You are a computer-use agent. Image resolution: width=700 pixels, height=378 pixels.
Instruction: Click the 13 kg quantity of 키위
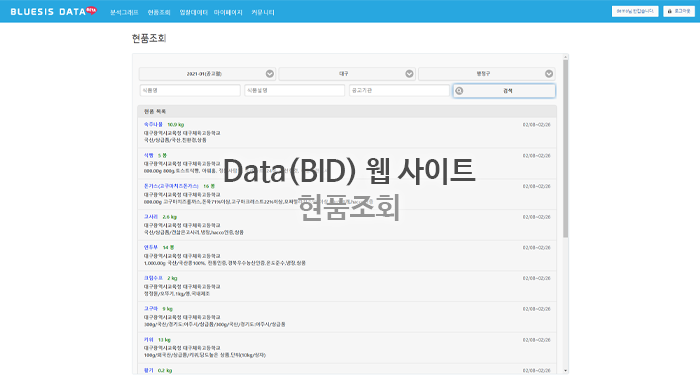coord(164,340)
